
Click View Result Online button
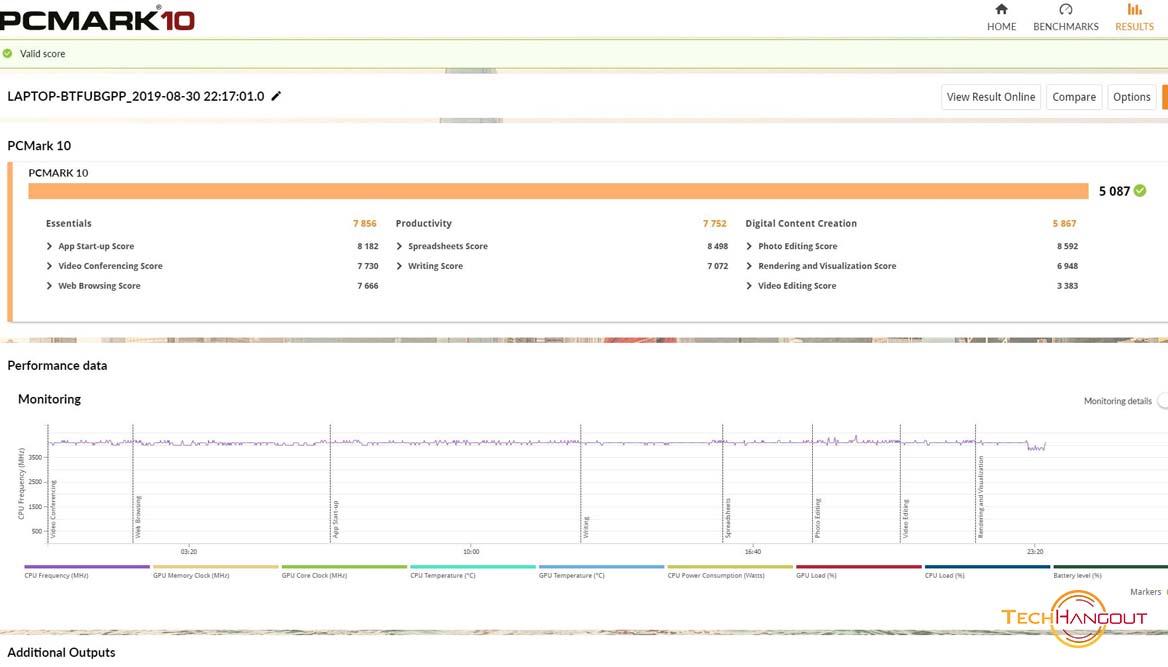[x=991, y=97]
